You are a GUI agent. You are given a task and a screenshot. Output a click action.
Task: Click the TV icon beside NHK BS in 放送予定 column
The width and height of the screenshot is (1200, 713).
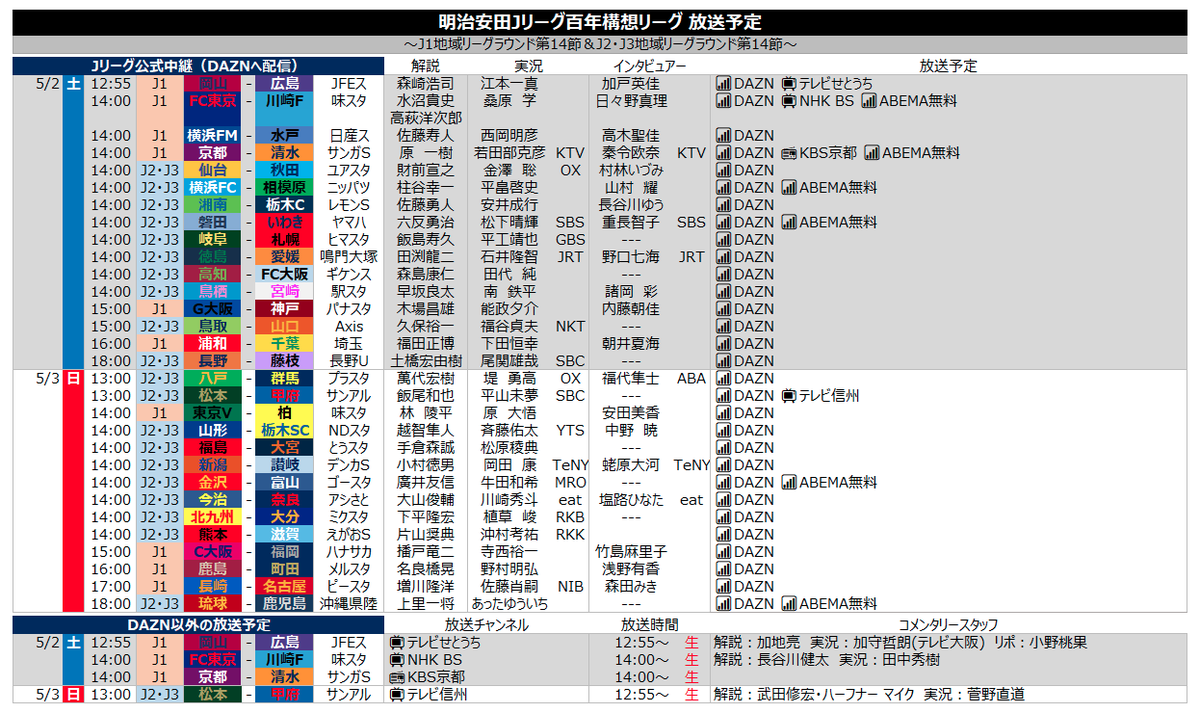pos(788,101)
